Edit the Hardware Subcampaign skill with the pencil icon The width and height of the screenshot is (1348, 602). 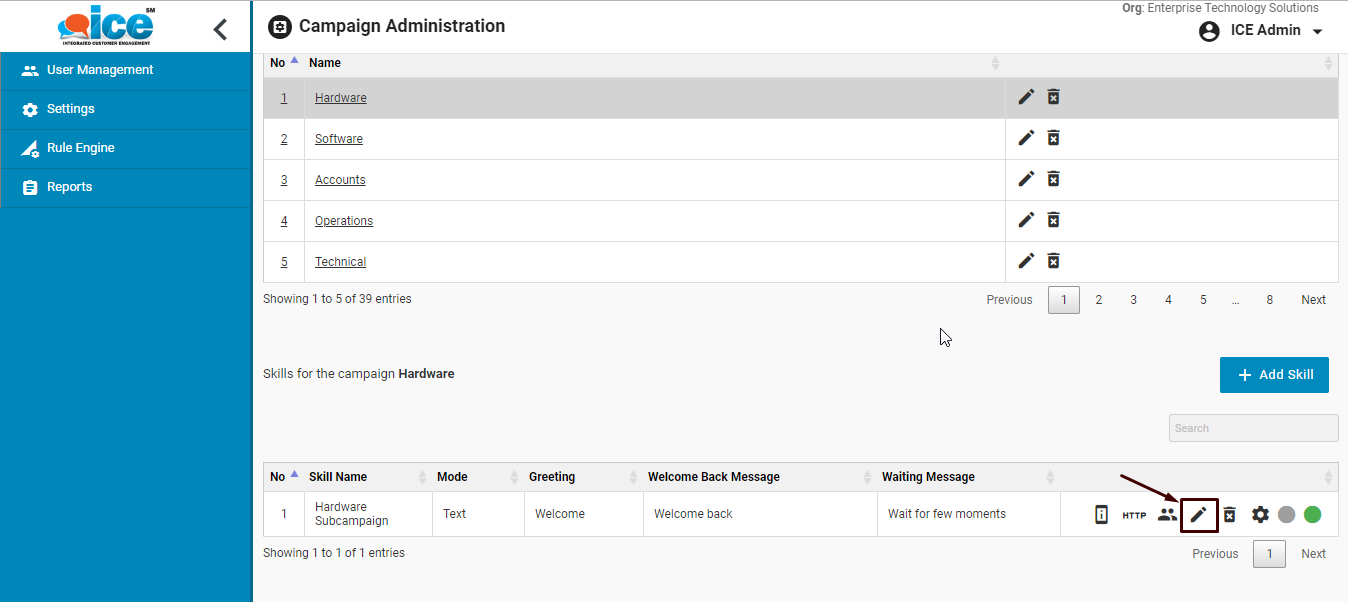pos(1198,515)
